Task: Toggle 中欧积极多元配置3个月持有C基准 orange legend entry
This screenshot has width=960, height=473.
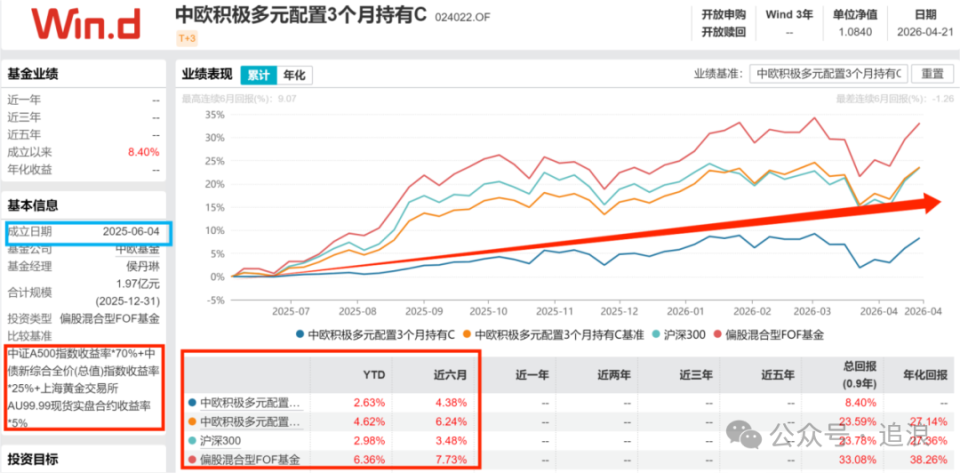Action: [x=555, y=335]
